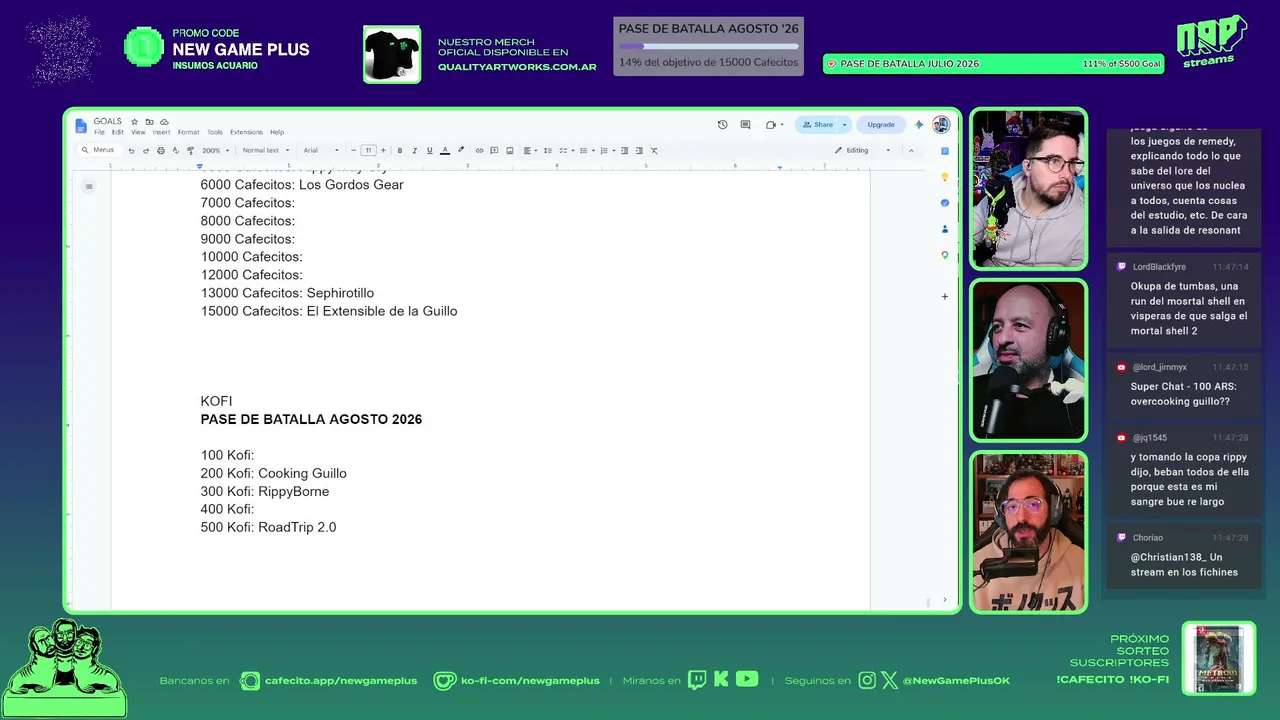The image size is (1280, 720).
Task: Open the Editing mode dropdown
Action: (862, 151)
